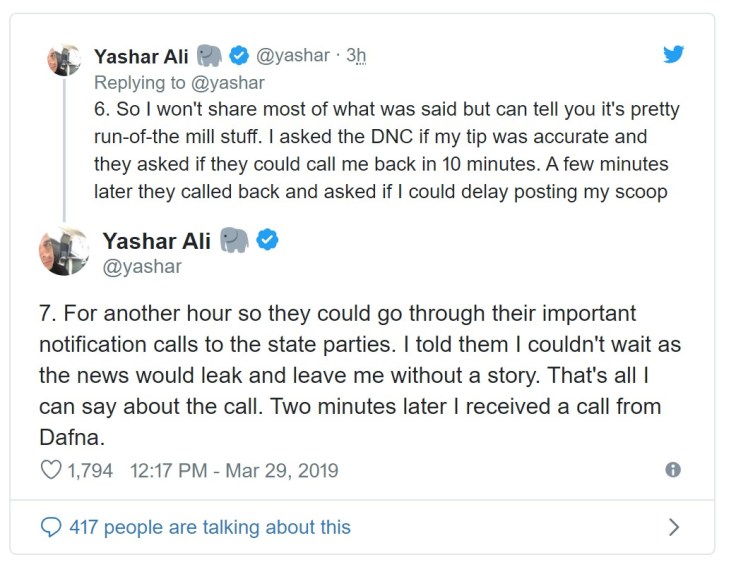Image resolution: width=736 pixels, height=574 pixels.
Task: Open "417 people are talking about this"
Action: pyautogui.click(x=209, y=526)
